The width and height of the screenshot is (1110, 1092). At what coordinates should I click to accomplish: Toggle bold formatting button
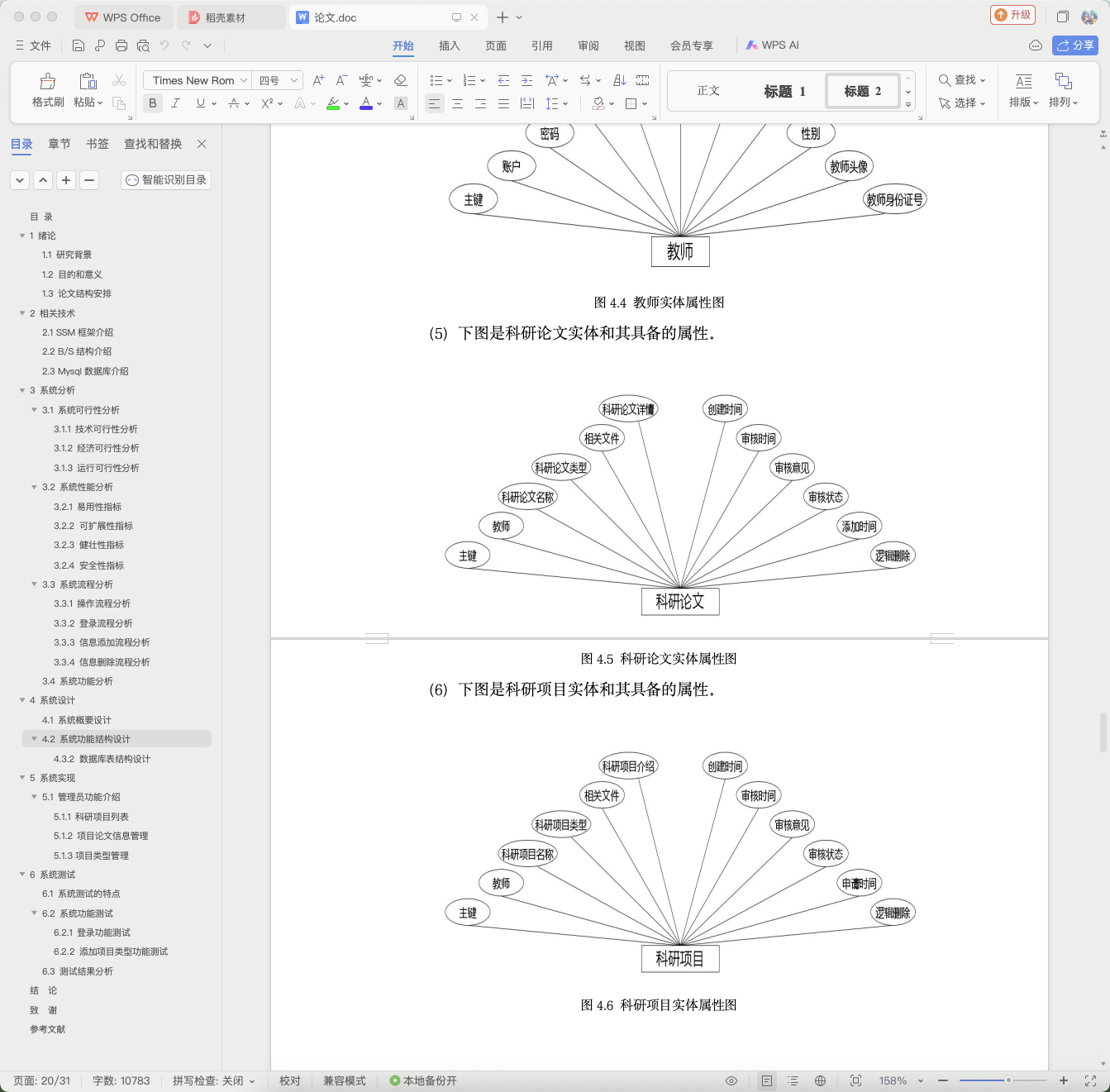click(152, 103)
